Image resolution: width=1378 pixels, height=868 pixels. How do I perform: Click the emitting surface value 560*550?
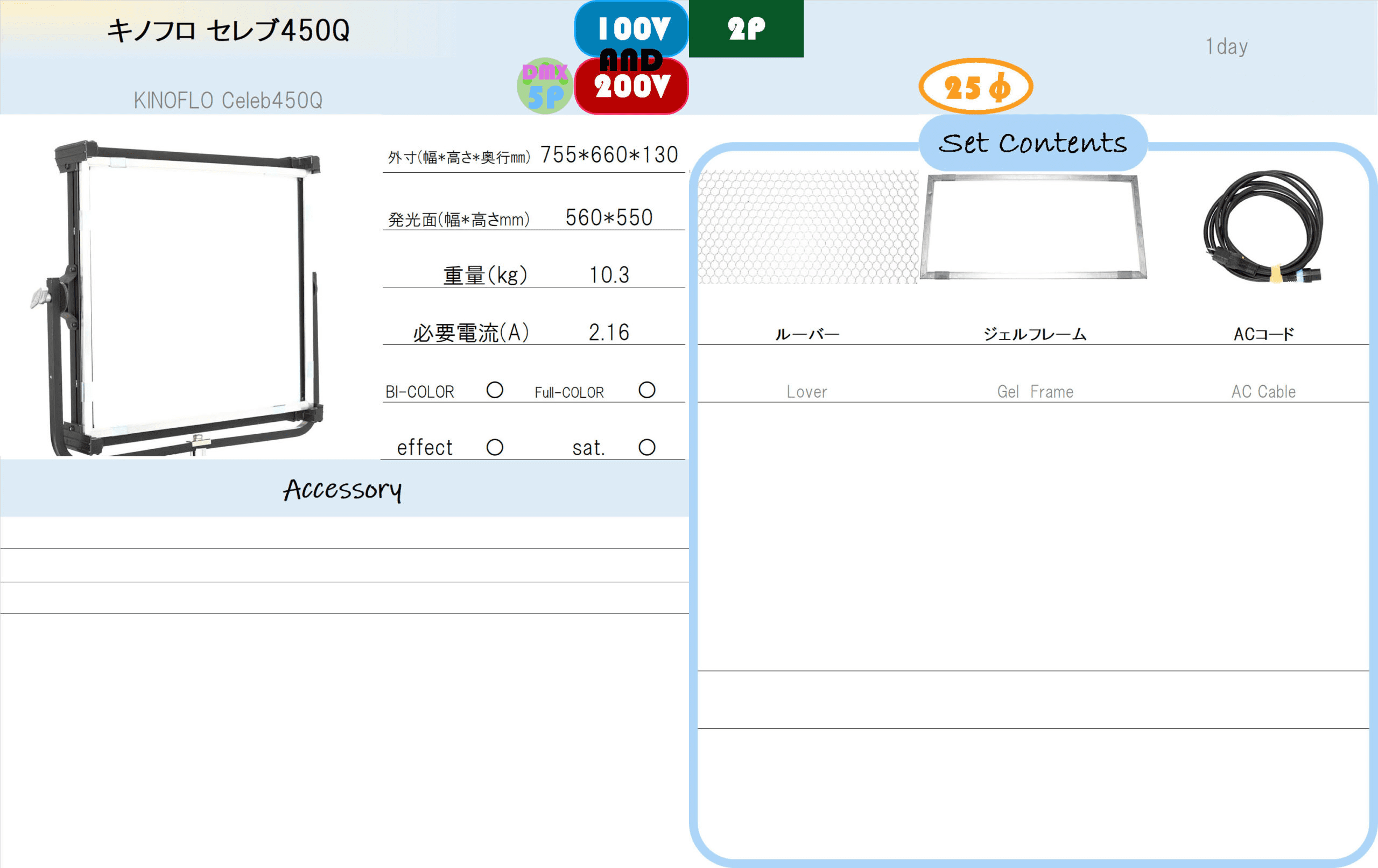coord(609,218)
